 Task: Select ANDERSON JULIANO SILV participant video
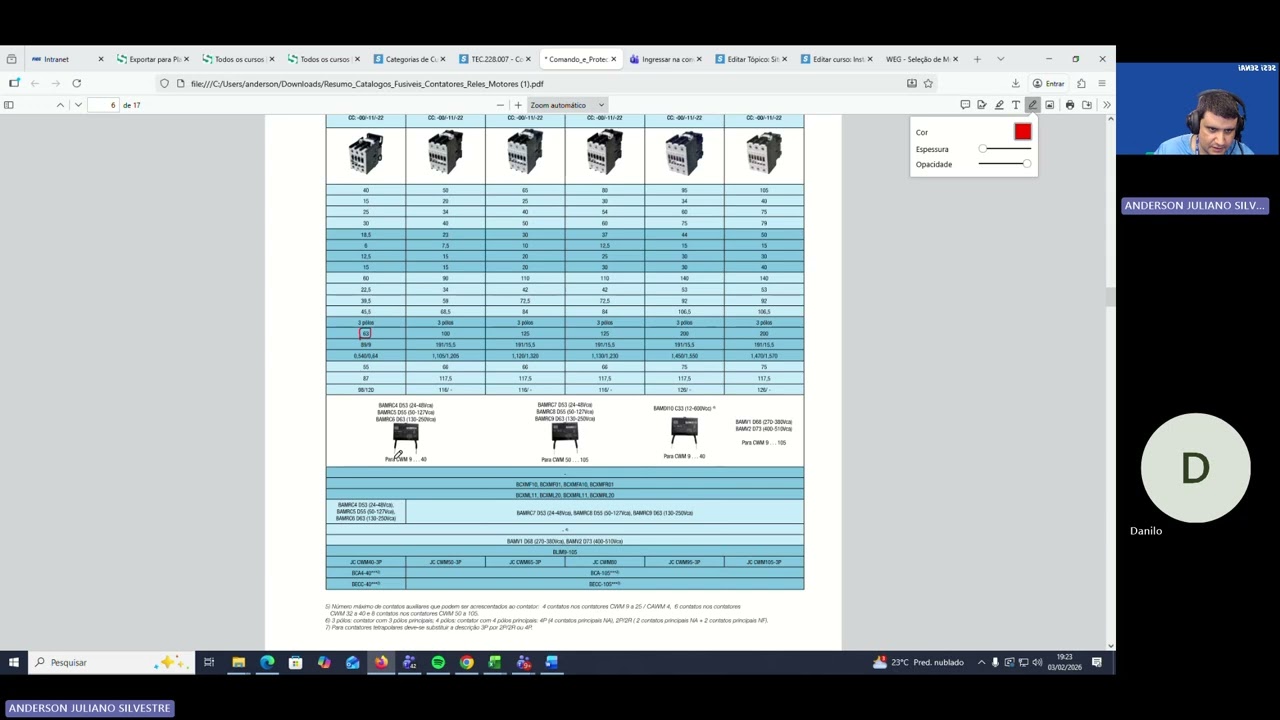tap(1198, 110)
